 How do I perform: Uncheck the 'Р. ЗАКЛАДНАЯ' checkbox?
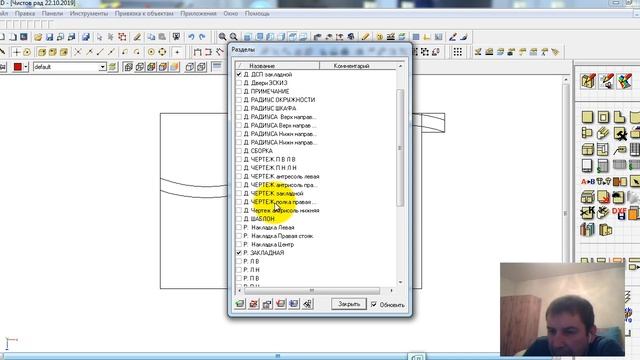point(239,253)
